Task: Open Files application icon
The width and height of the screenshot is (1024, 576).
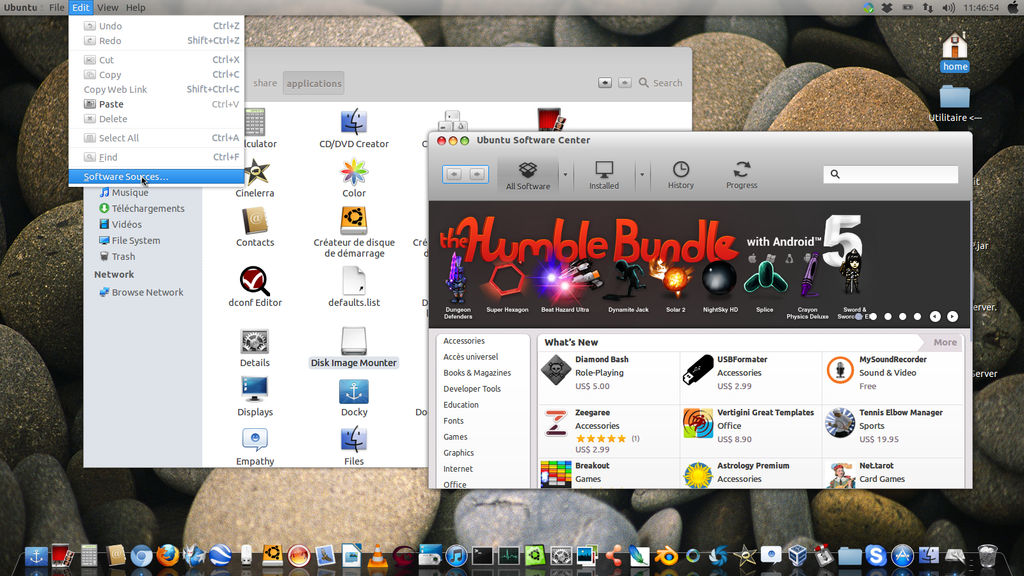Action: point(354,447)
